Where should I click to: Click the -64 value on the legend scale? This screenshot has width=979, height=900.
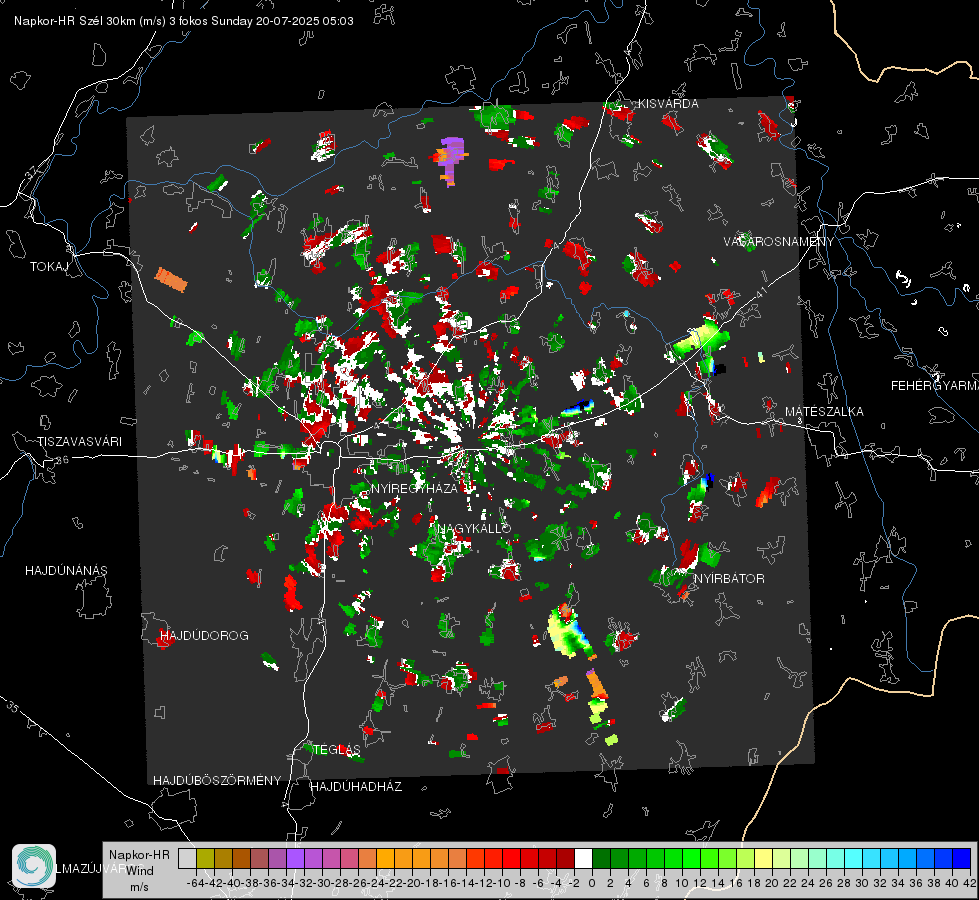click(x=195, y=883)
